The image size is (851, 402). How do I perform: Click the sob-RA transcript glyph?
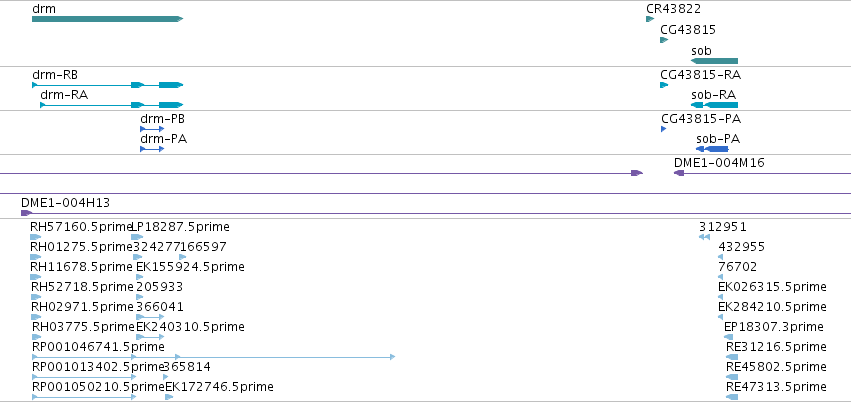click(x=714, y=105)
